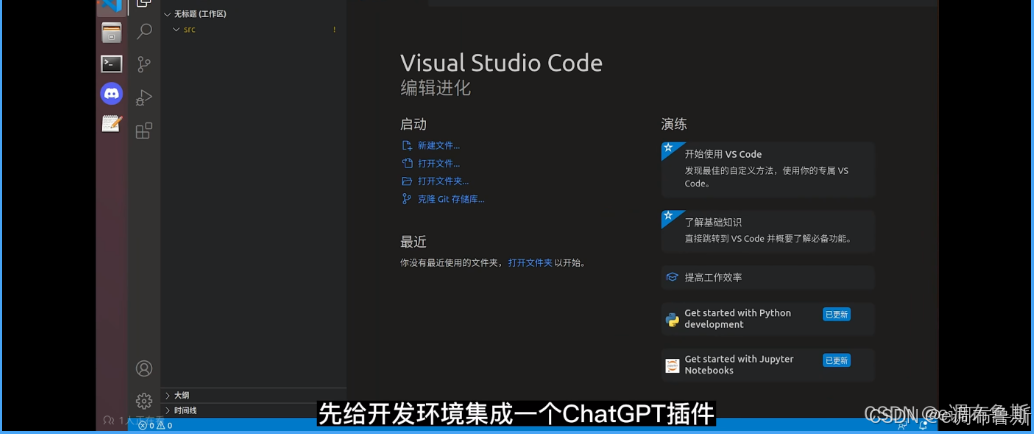Image resolution: width=1036 pixels, height=435 pixels.
Task: Click 已更新 badge on Python card
Action: 836,315
